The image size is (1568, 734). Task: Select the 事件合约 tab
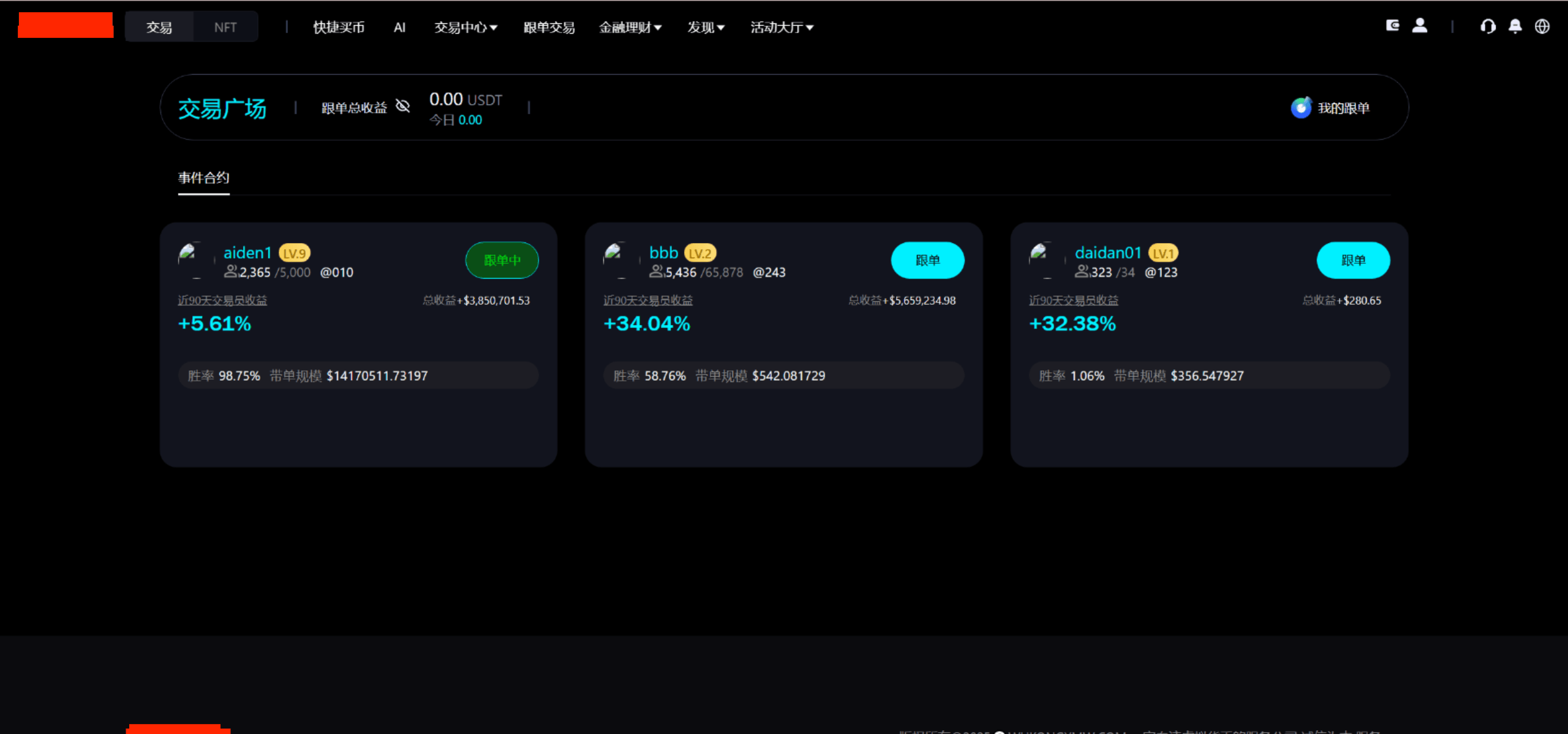(x=203, y=178)
